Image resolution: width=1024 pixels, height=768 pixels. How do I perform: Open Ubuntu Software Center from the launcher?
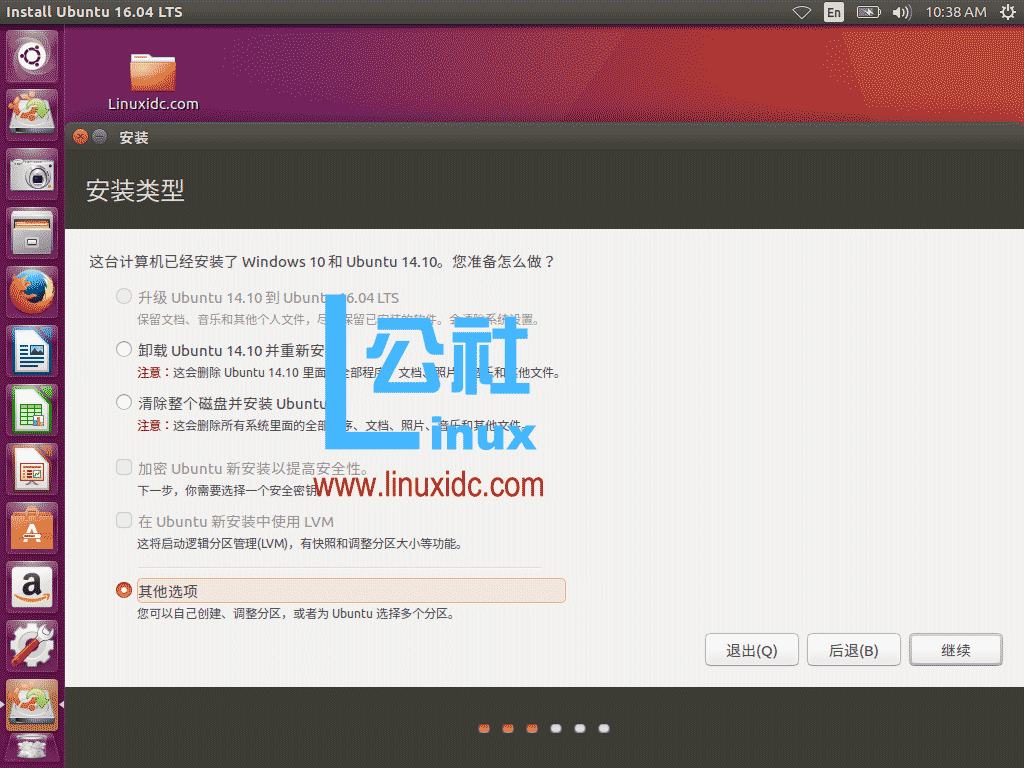(x=31, y=528)
